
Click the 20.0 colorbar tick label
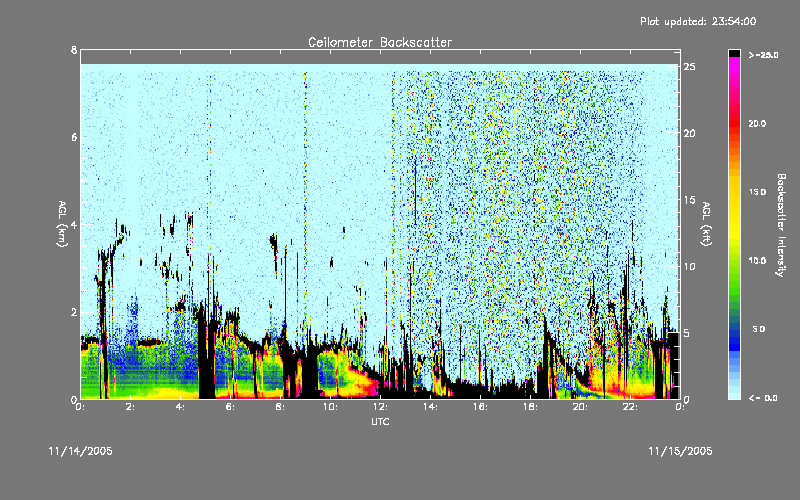coord(757,124)
